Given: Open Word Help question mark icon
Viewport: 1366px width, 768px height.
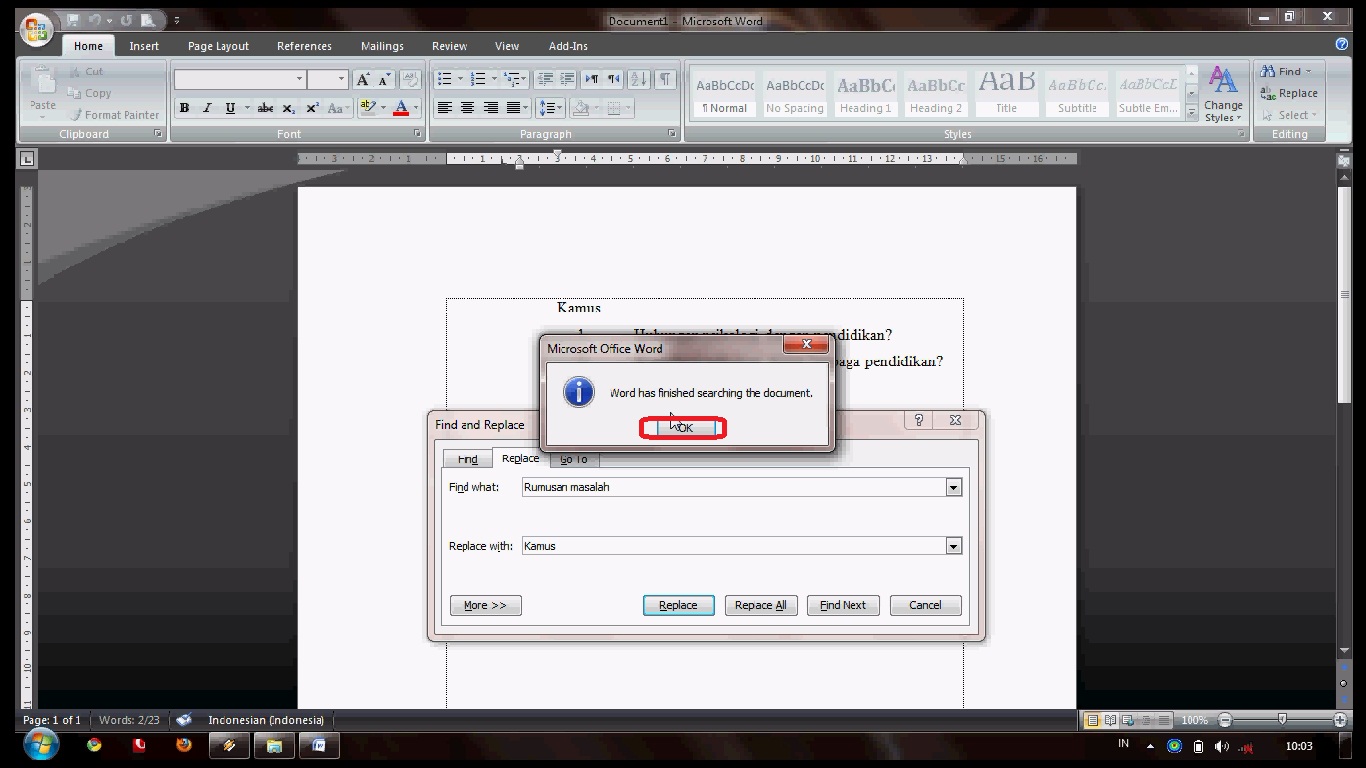Looking at the screenshot, I should tap(1342, 45).
